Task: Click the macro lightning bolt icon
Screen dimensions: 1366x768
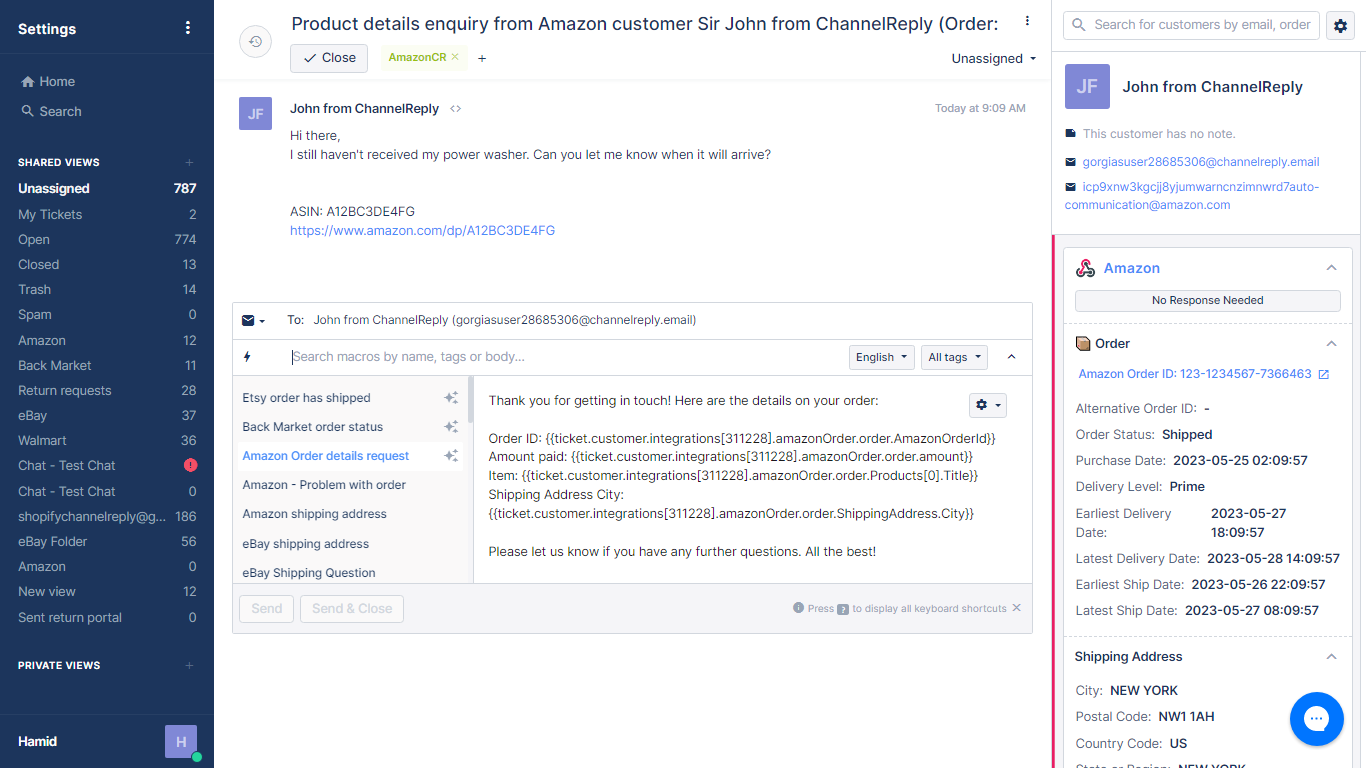Action: point(247,357)
